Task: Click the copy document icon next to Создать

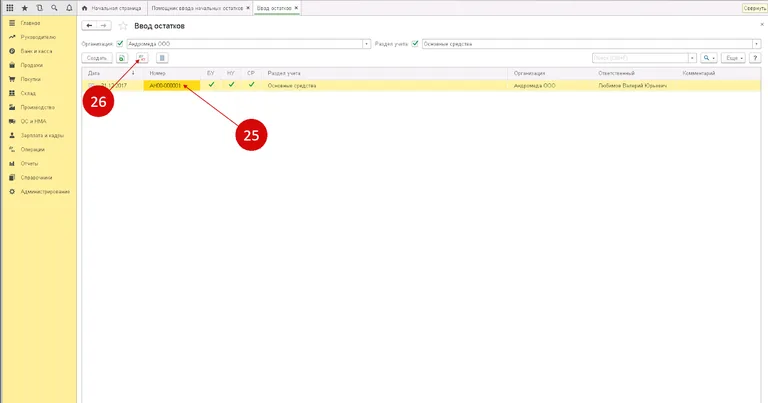Action: (121, 59)
